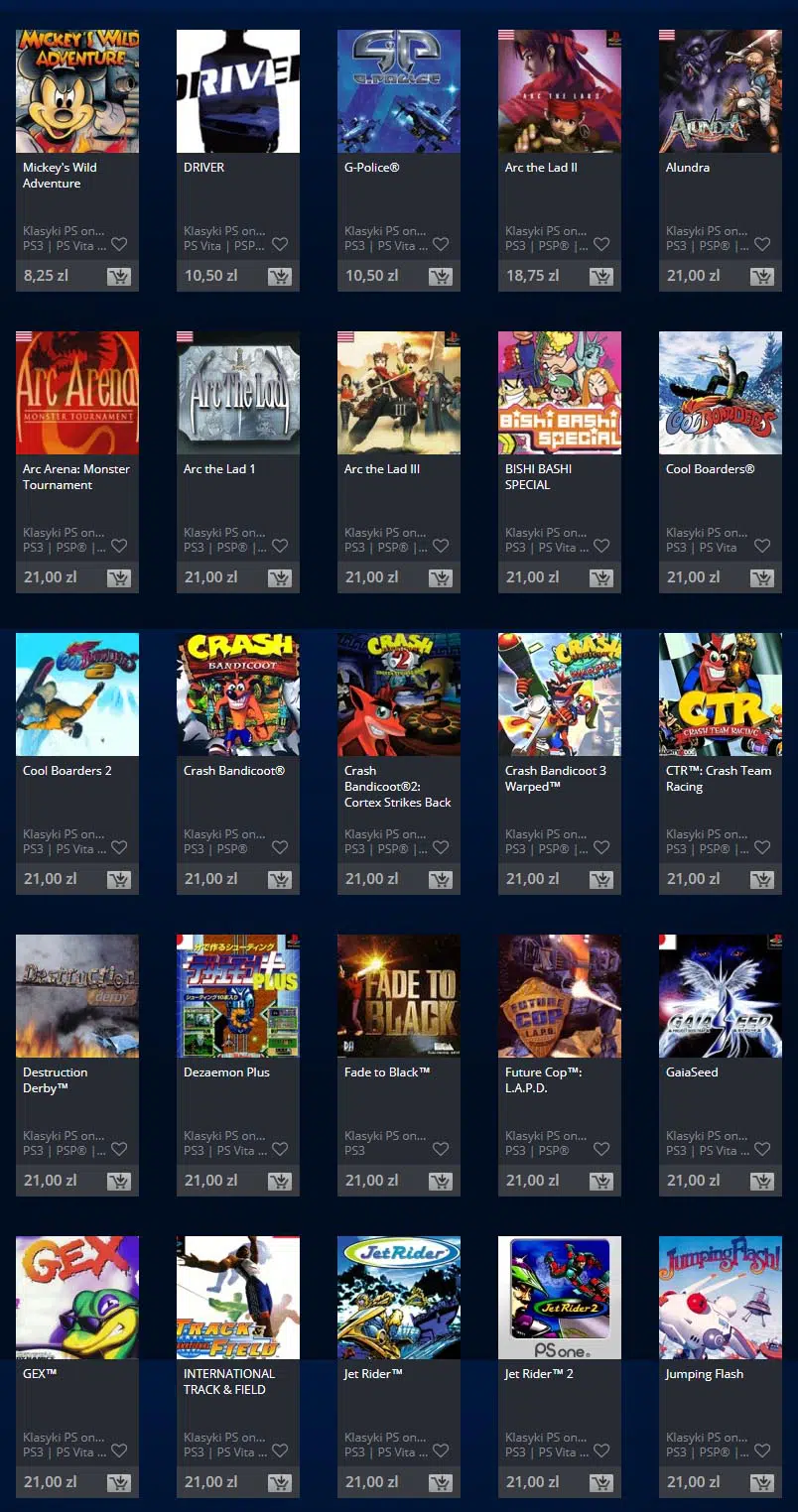Open the CTR: Crash Team Racing title link
This screenshot has height=1512, width=798.
pos(719,779)
